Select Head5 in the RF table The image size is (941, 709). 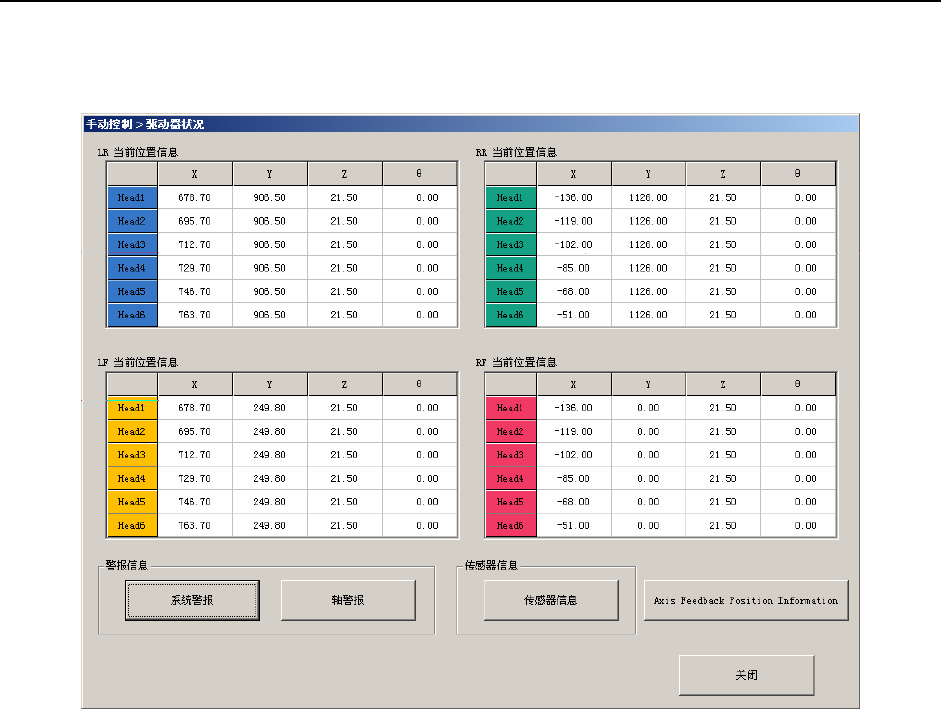pos(511,502)
